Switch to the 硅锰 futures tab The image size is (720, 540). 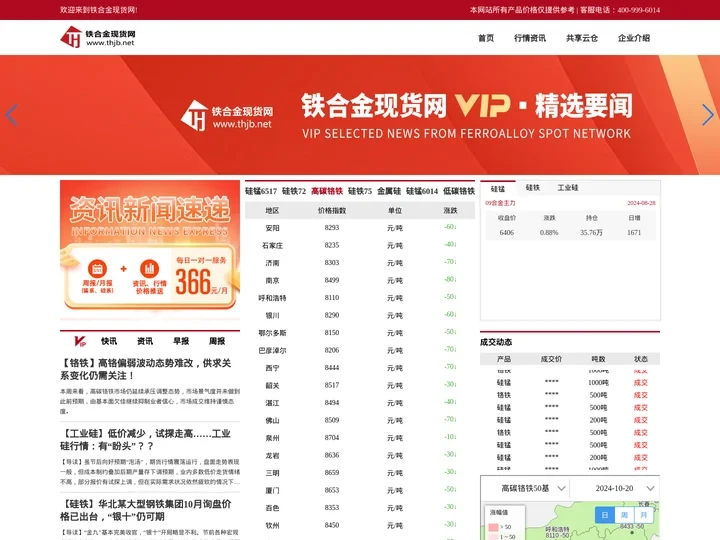point(498,189)
